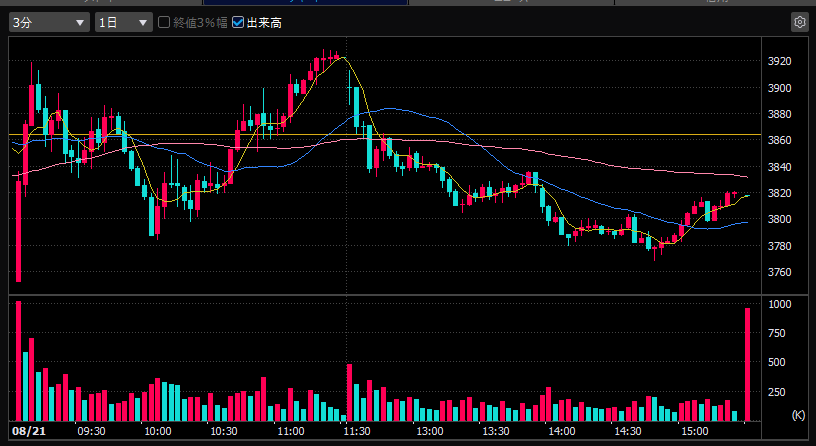Click the 750 volume axis label
Viewport: 816px width, 446px height.
coord(776,333)
